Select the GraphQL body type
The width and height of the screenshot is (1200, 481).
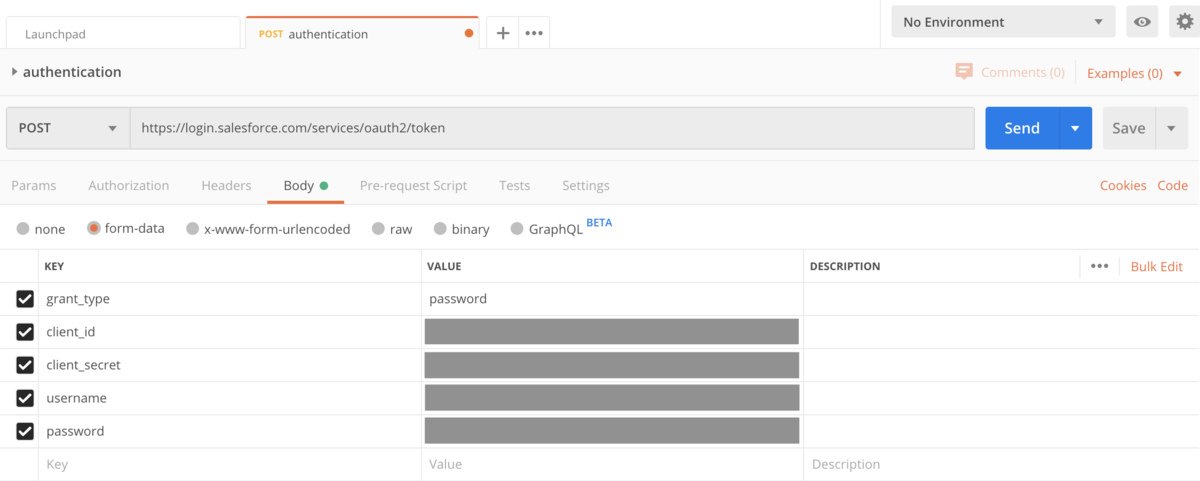point(517,229)
